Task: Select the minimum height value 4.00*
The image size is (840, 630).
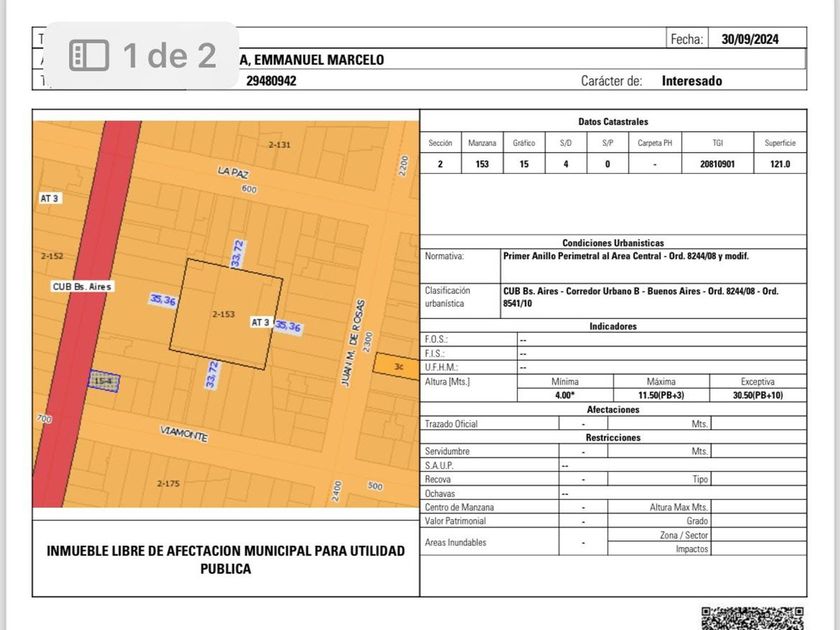Action: point(565,395)
